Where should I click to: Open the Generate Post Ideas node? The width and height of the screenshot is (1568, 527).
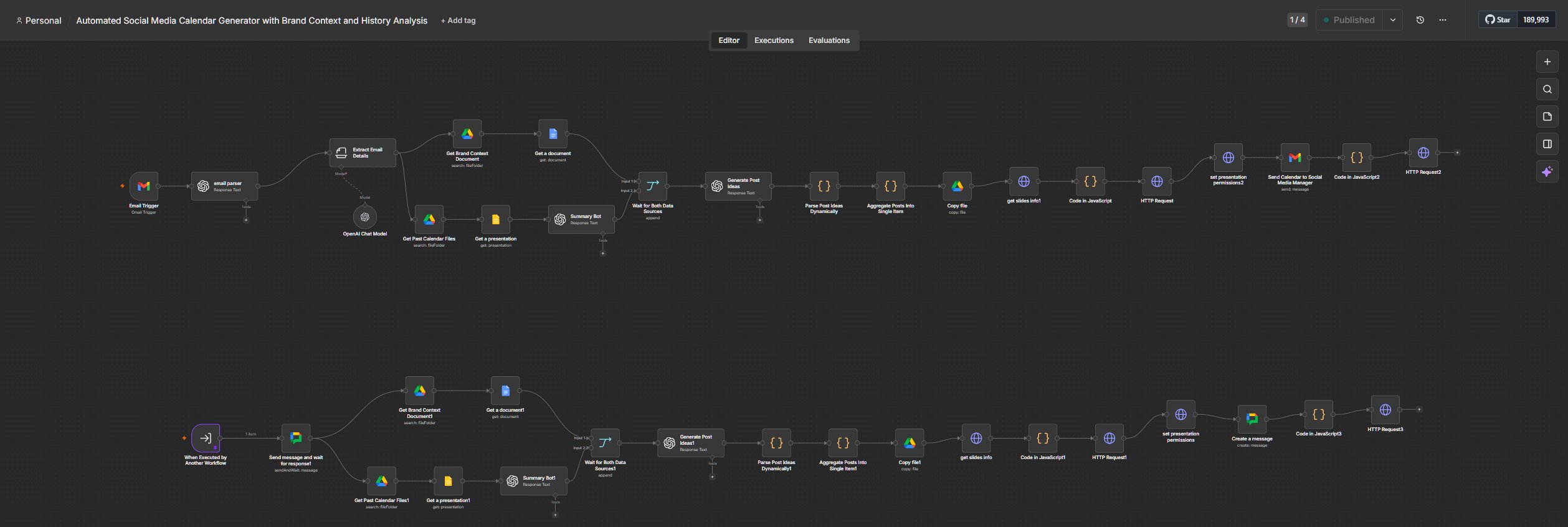pyautogui.click(x=738, y=186)
